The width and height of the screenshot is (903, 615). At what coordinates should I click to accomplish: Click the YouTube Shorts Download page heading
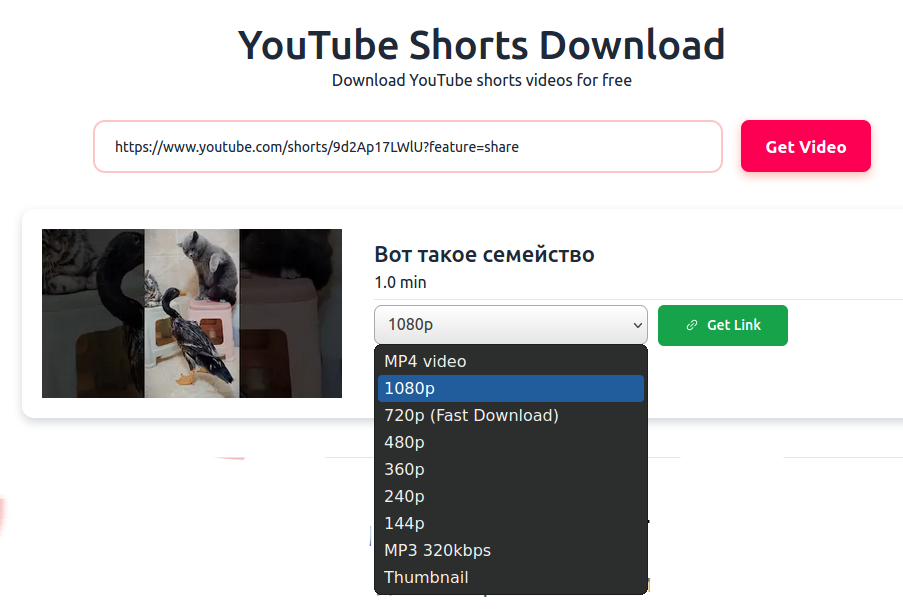pos(481,44)
